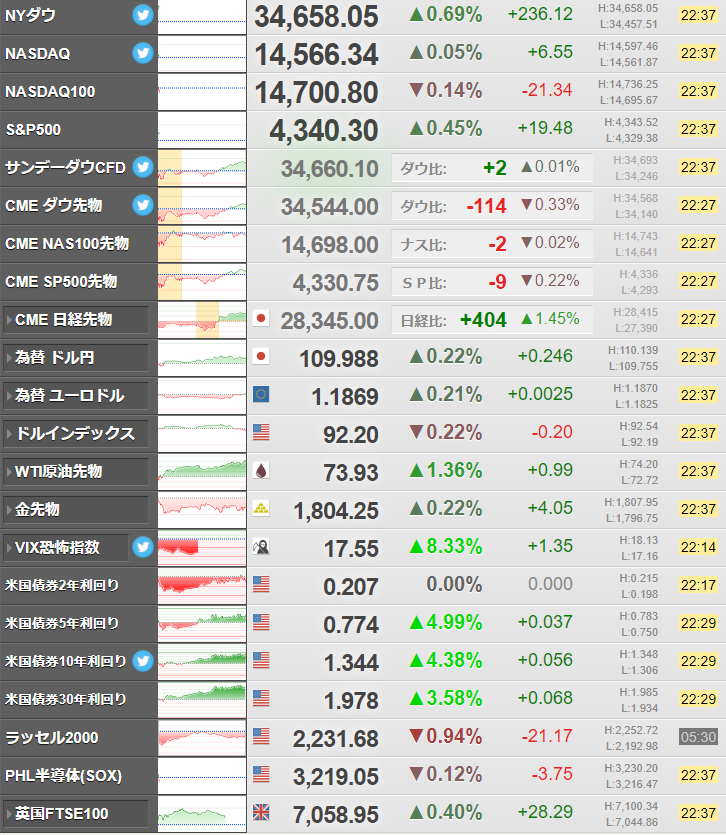Open the 金先物 mini chart

[202, 510]
